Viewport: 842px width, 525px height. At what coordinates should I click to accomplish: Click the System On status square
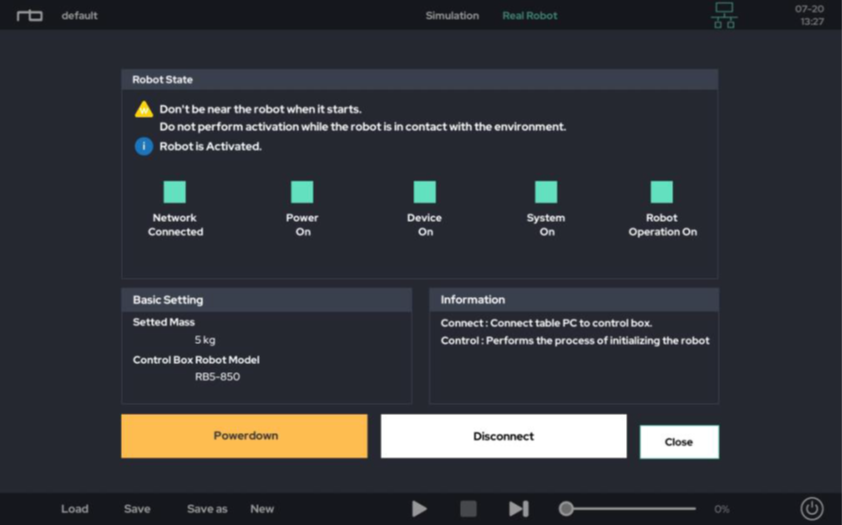click(x=546, y=192)
